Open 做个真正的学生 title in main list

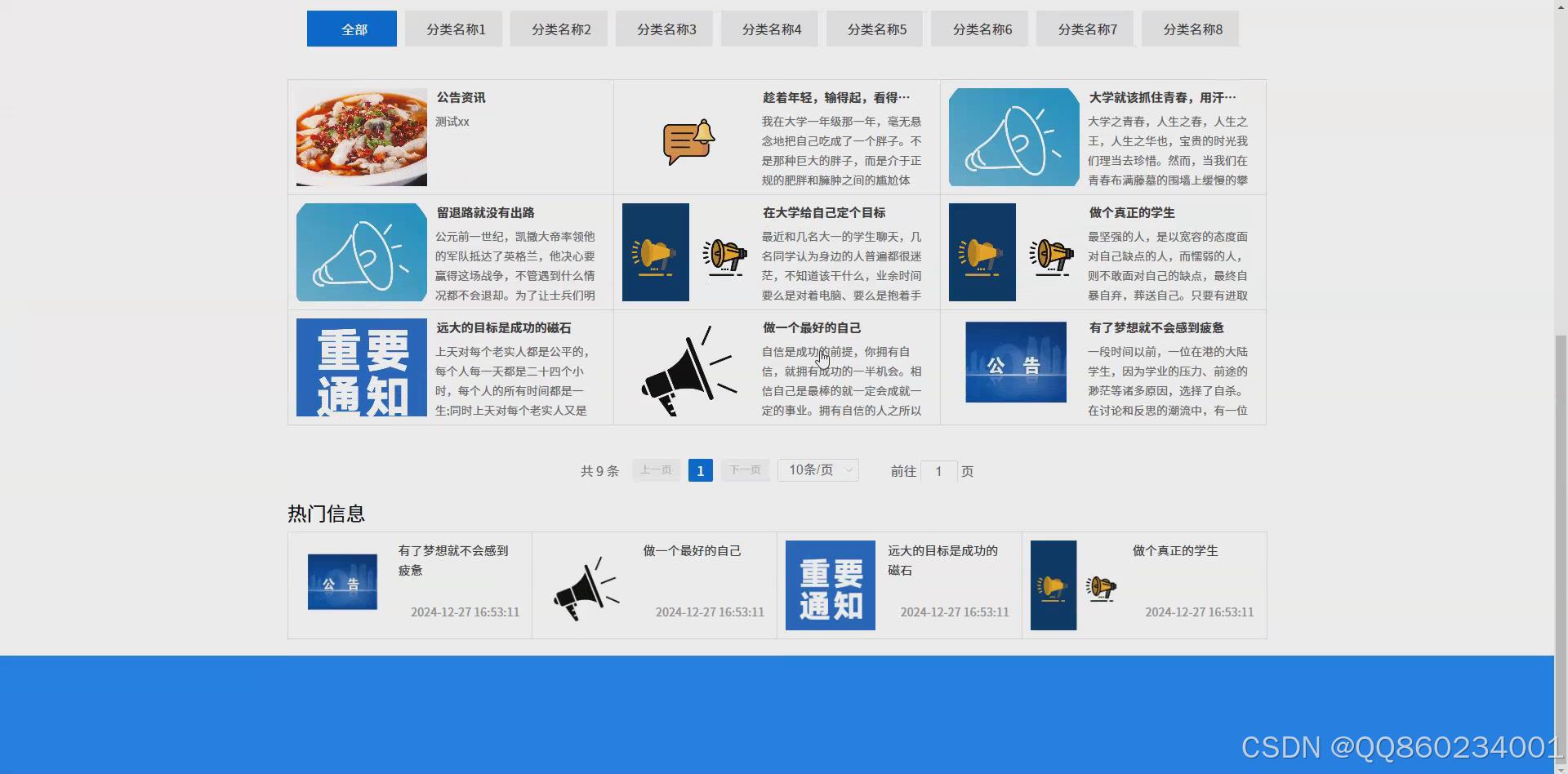point(1132,212)
